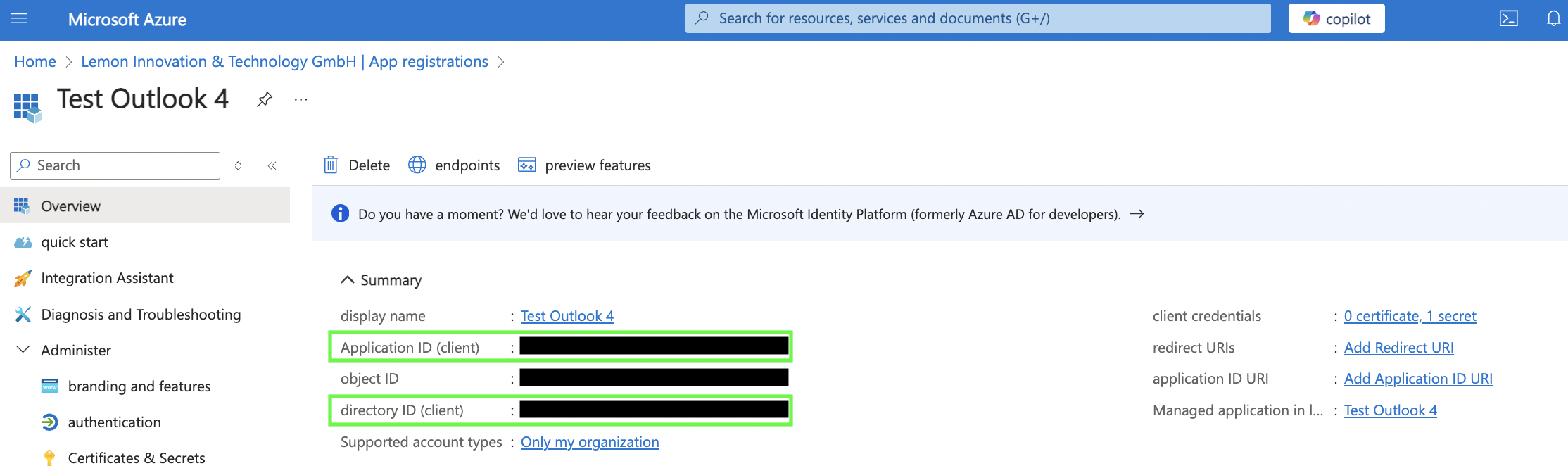Open 0 certificate, 1 secret link
This screenshot has height=466, width=1568.
(1410, 316)
